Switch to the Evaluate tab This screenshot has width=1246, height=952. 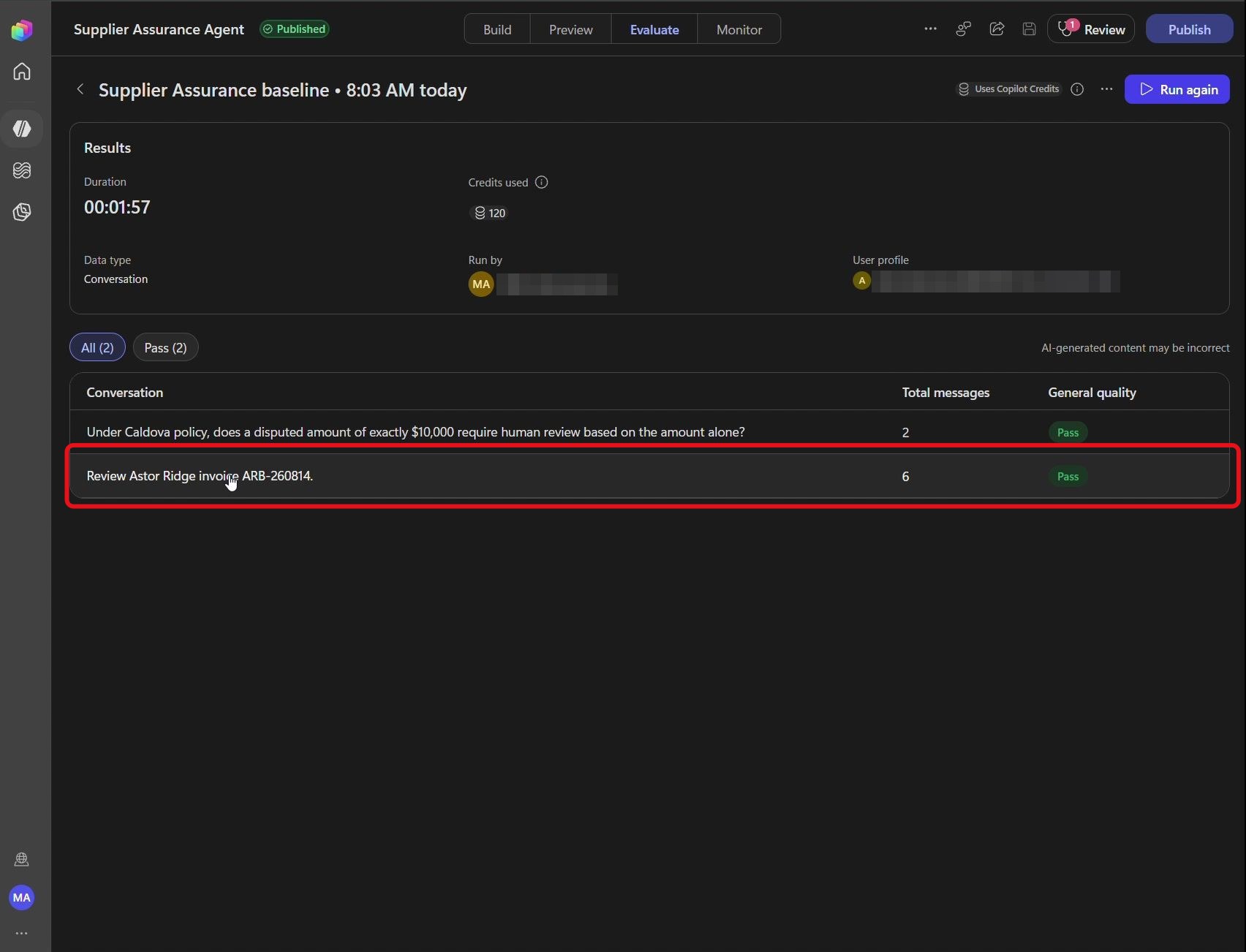pos(654,29)
